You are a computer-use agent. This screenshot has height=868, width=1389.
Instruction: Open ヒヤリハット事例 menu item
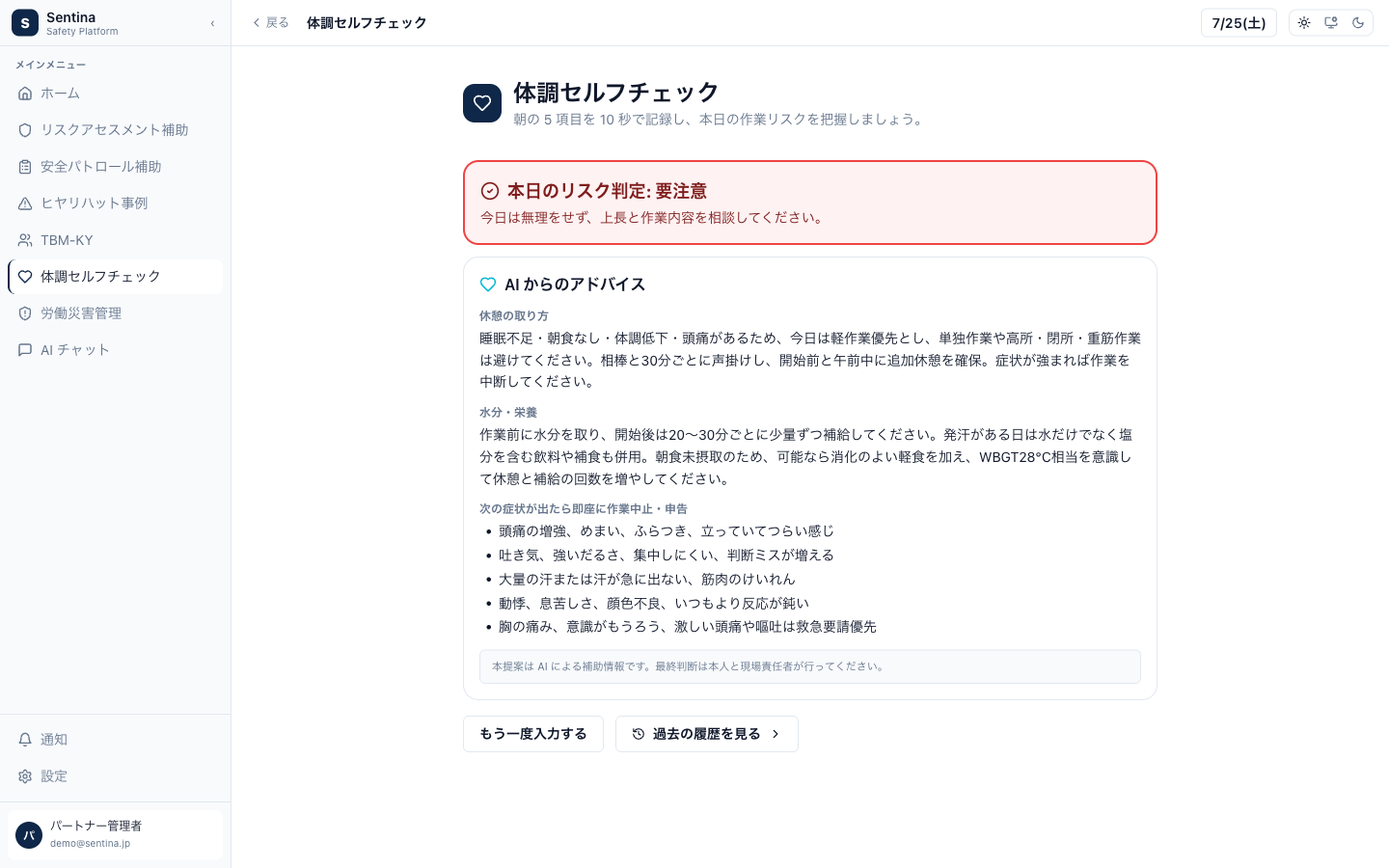tap(115, 203)
